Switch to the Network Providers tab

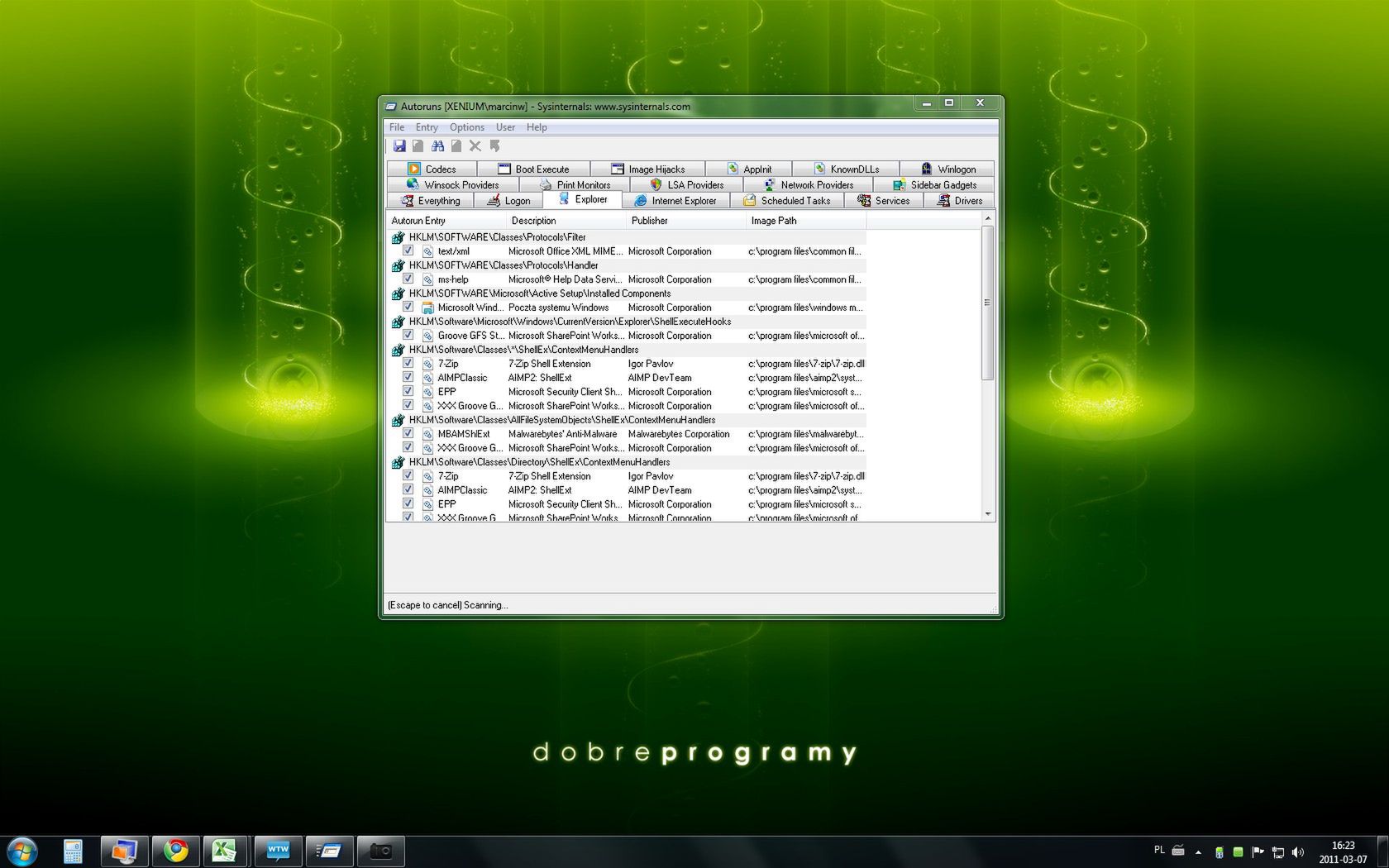tap(808, 184)
